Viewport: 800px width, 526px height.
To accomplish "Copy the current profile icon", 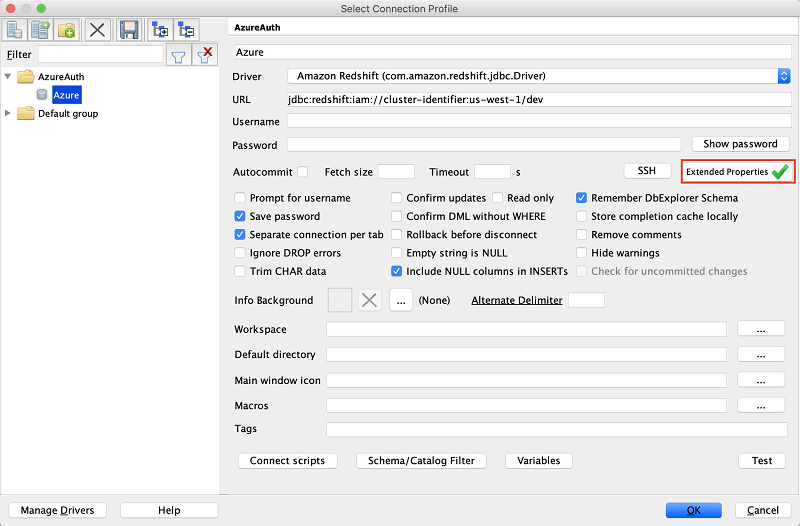I will 40,30.
